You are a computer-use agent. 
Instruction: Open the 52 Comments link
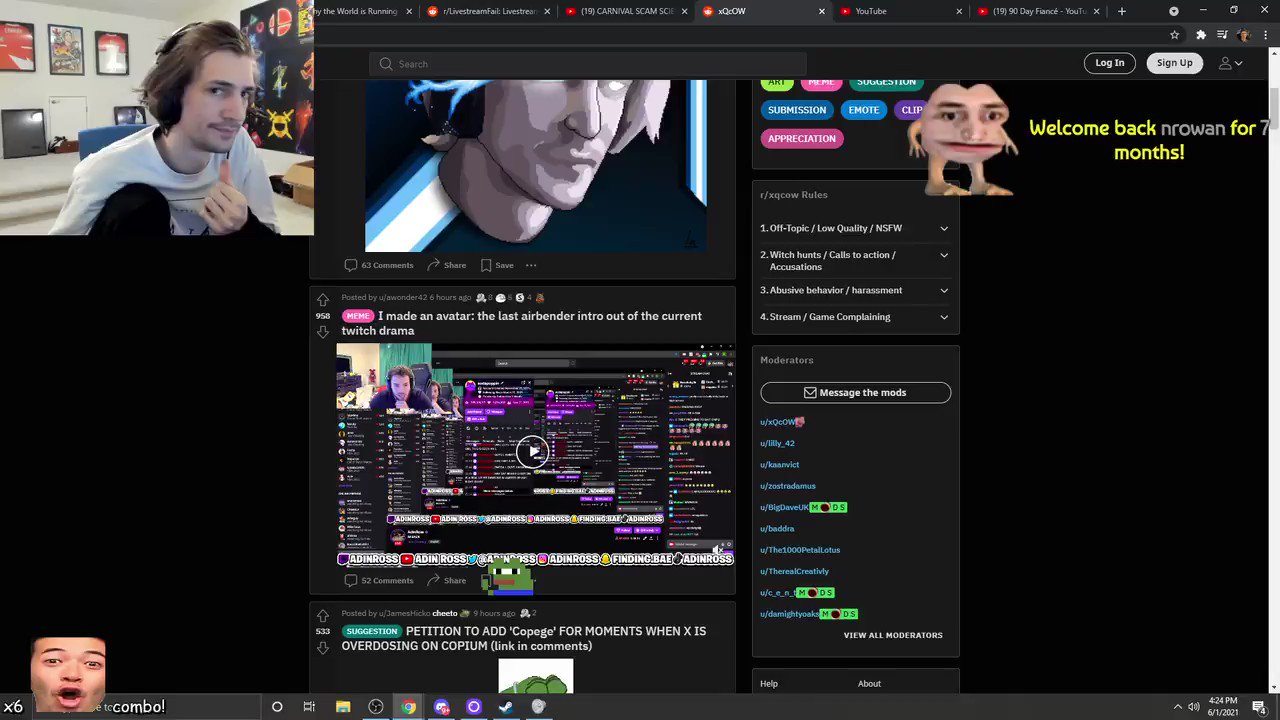tap(379, 580)
